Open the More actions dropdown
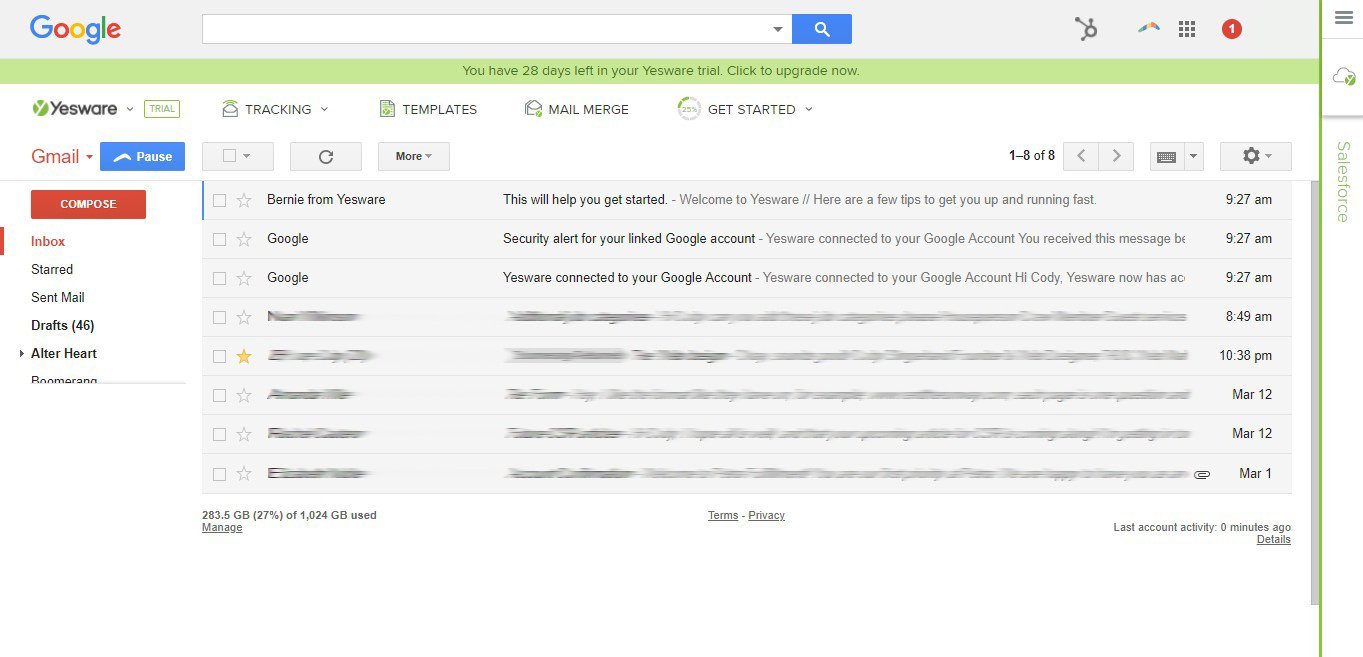The width and height of the screenshot is (1363, 657). coord(413,156)
